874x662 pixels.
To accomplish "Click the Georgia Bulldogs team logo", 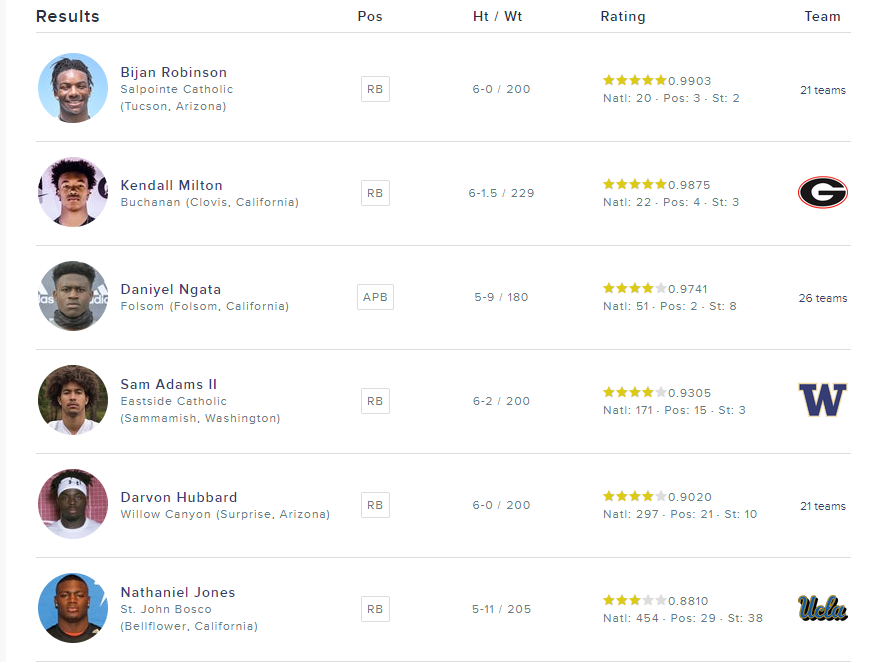I will [x=822, y=192].
